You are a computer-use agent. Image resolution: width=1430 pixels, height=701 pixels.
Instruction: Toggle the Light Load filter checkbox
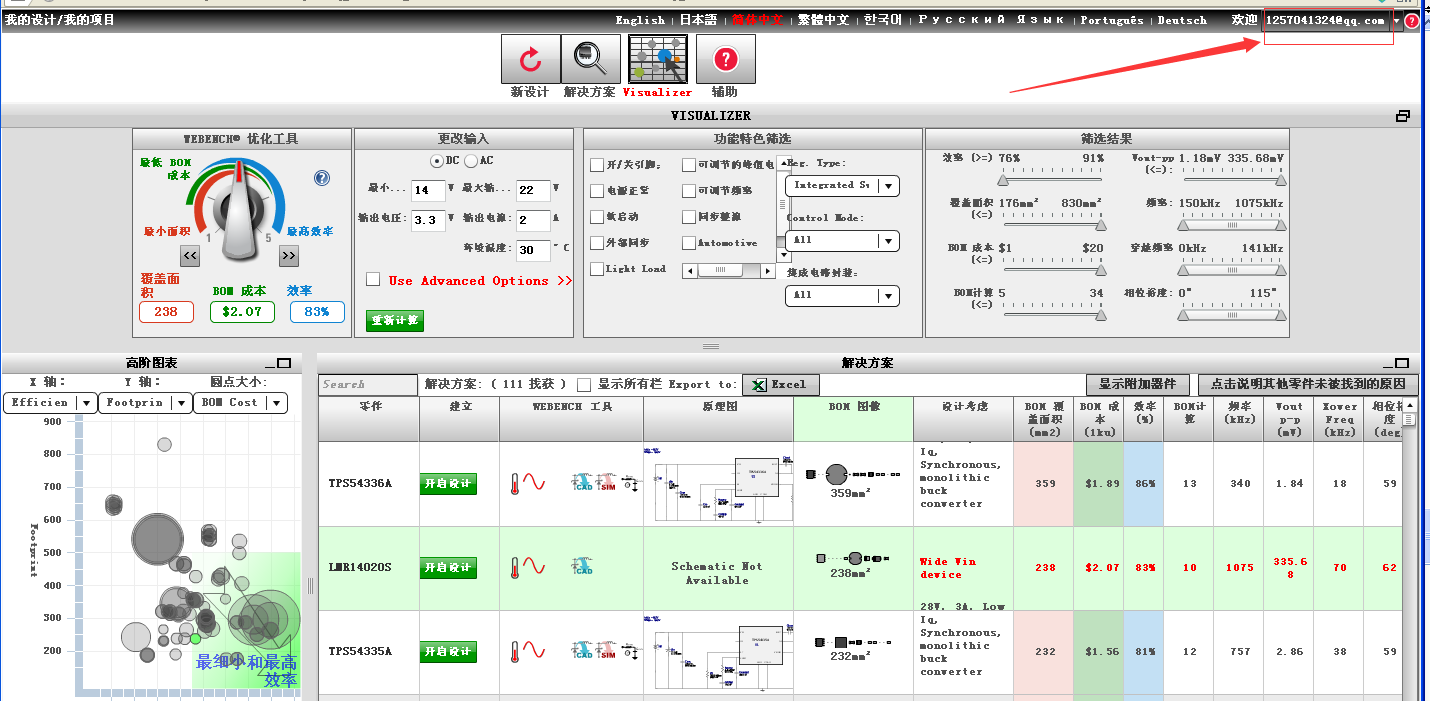(x=597, y=269)
